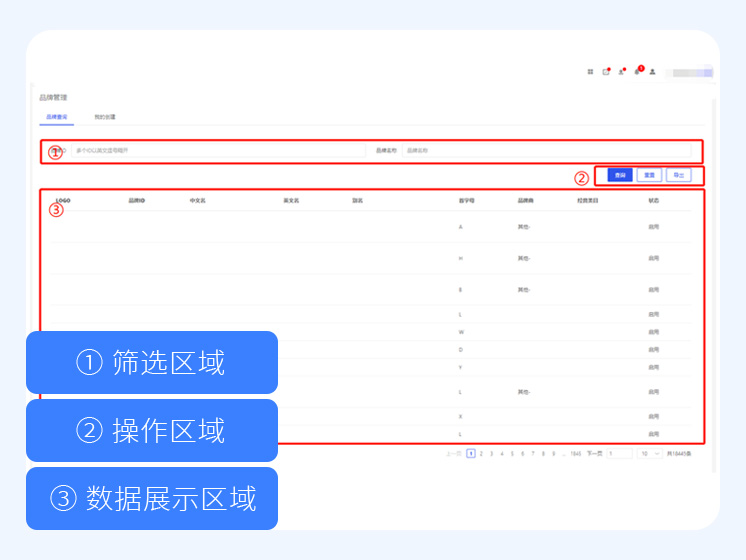Click the ③ 数据展示区域 blue label
Screen dimensions: 746x560
pyautogui.click(x=152, y=498)
